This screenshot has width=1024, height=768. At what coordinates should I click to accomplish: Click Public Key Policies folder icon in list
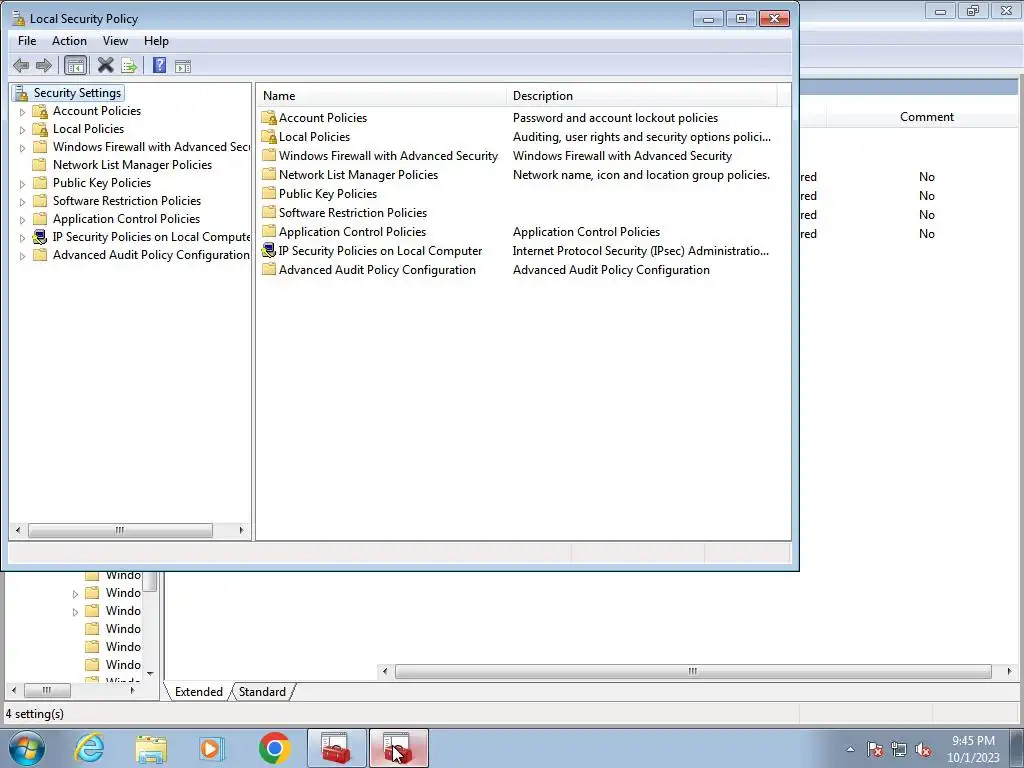(x=268, y=193)
